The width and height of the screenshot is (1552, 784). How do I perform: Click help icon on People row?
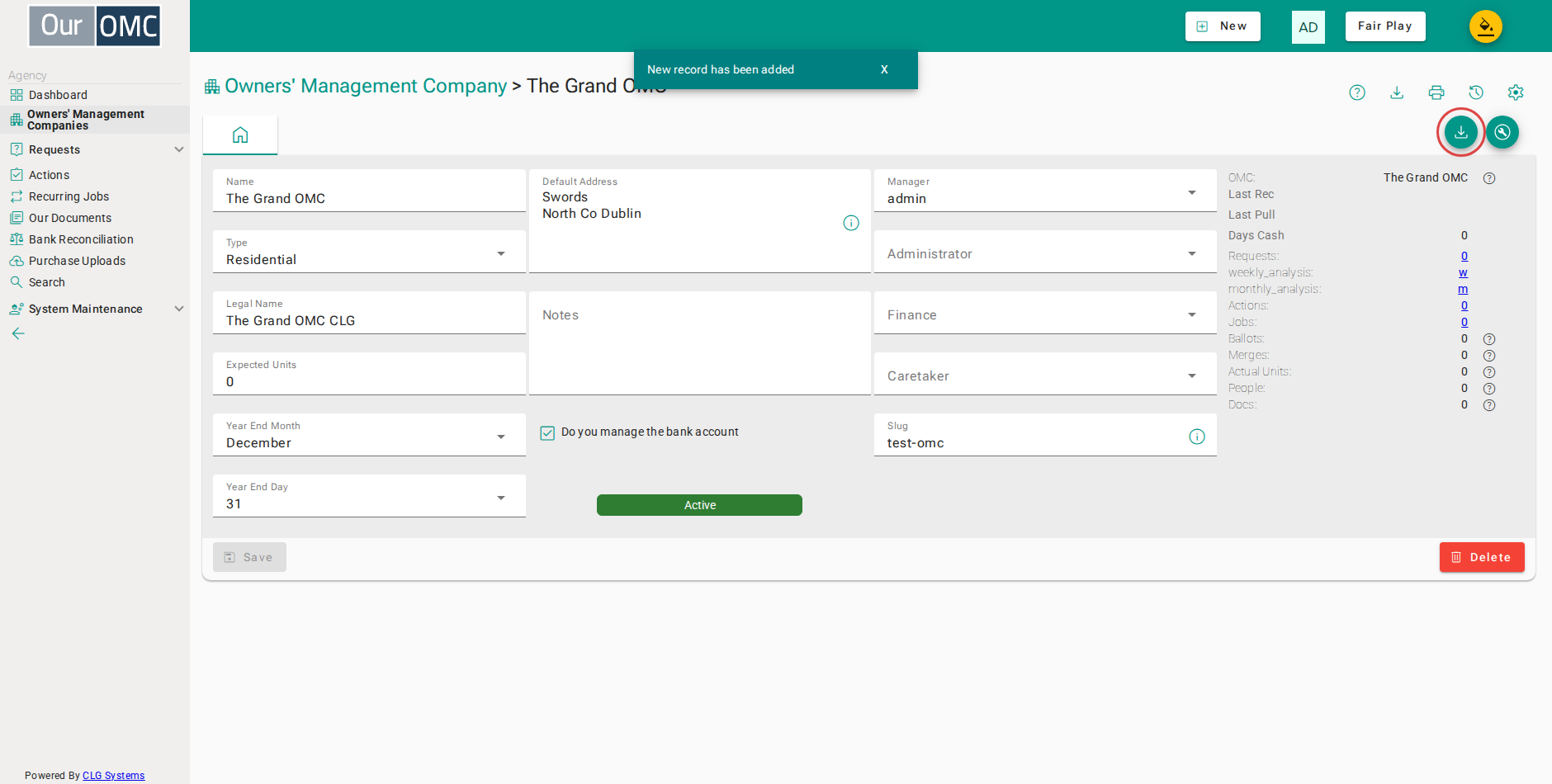pyautogui.click(x=1489, y=389)
